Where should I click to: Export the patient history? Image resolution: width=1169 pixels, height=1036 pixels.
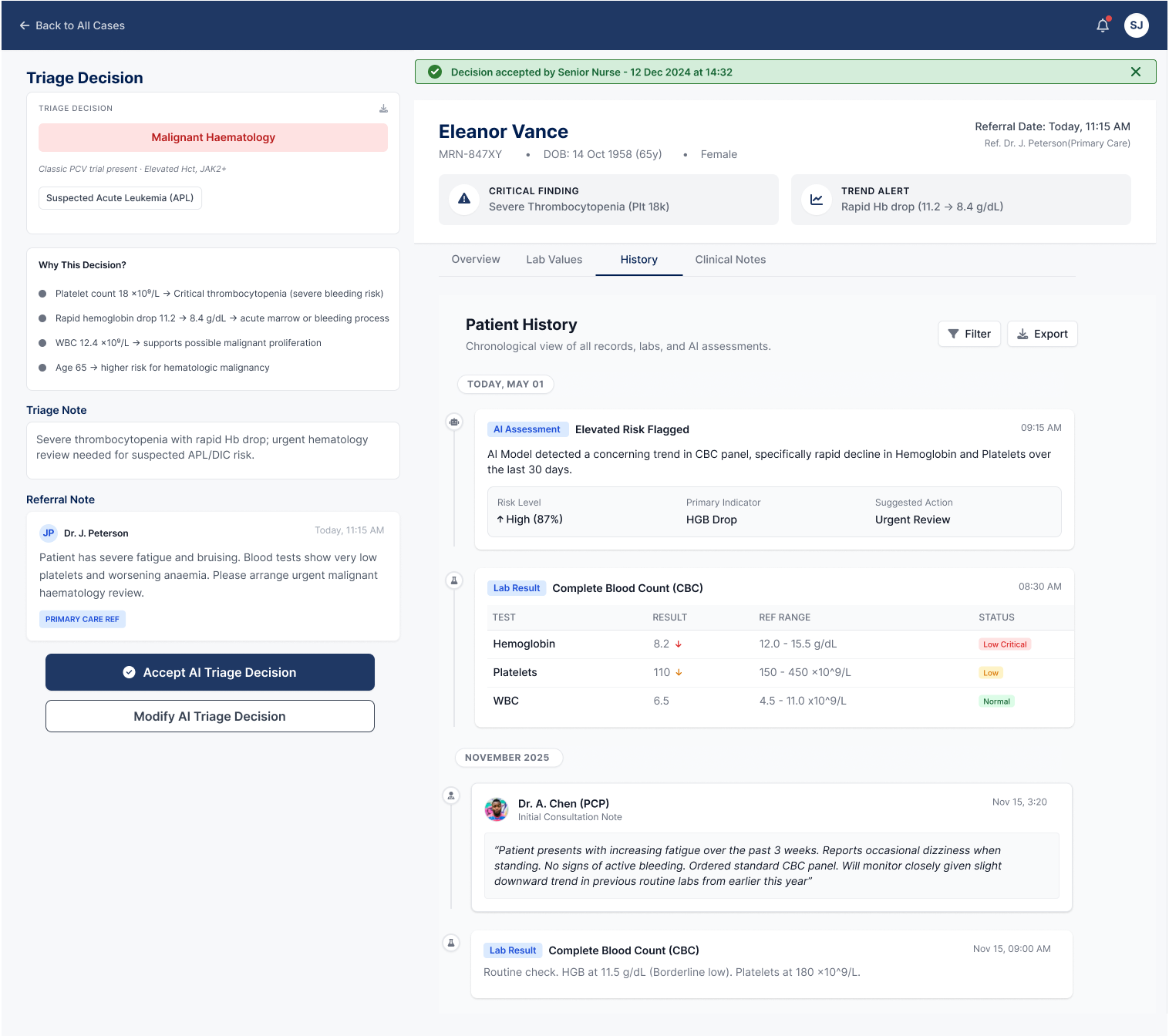click(1043, 334)
